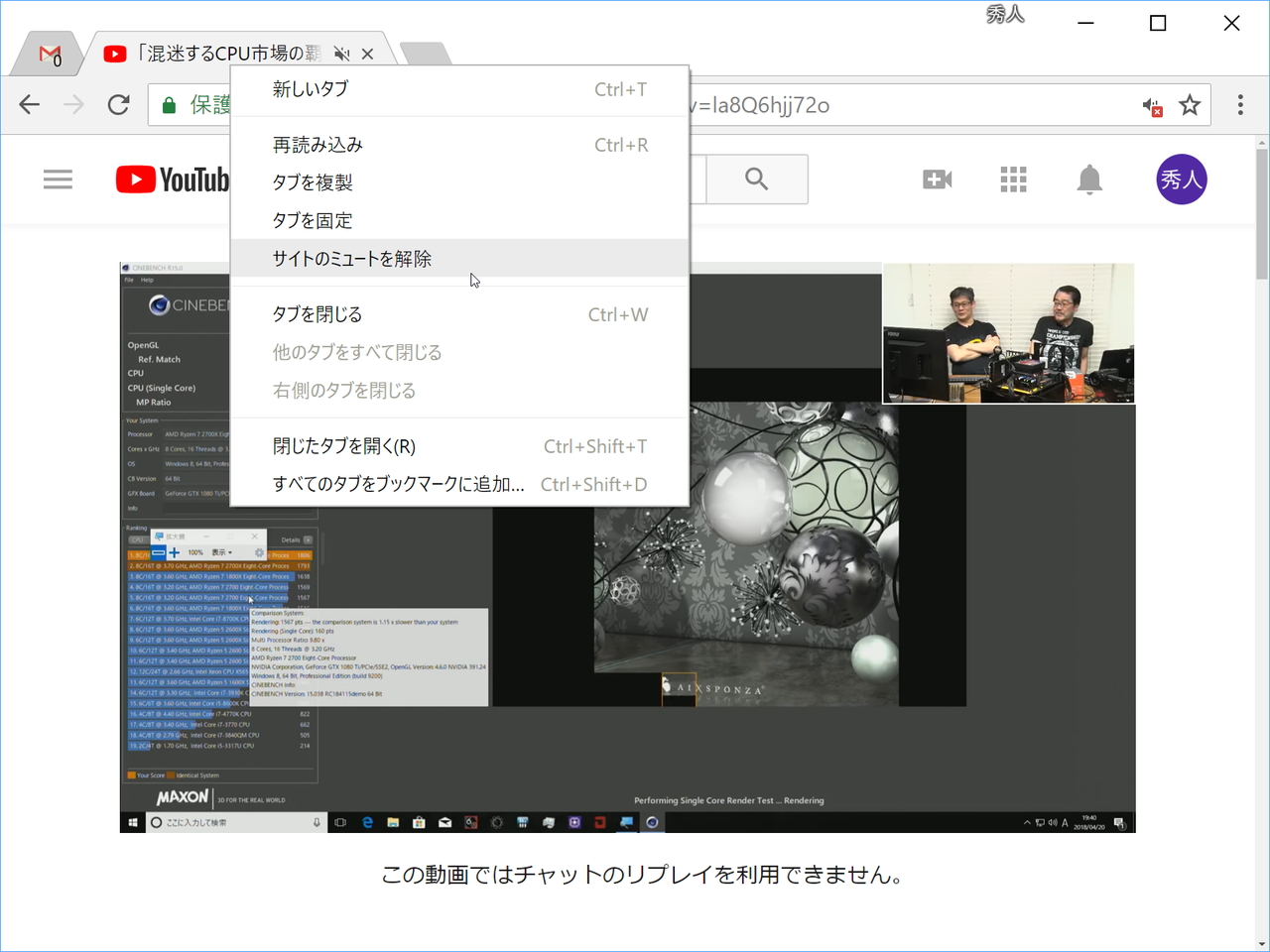Screen dimensions: 1270x952
Task: Click the green secure lock icon
Action: pyautogui.click(x=169, y=105)
